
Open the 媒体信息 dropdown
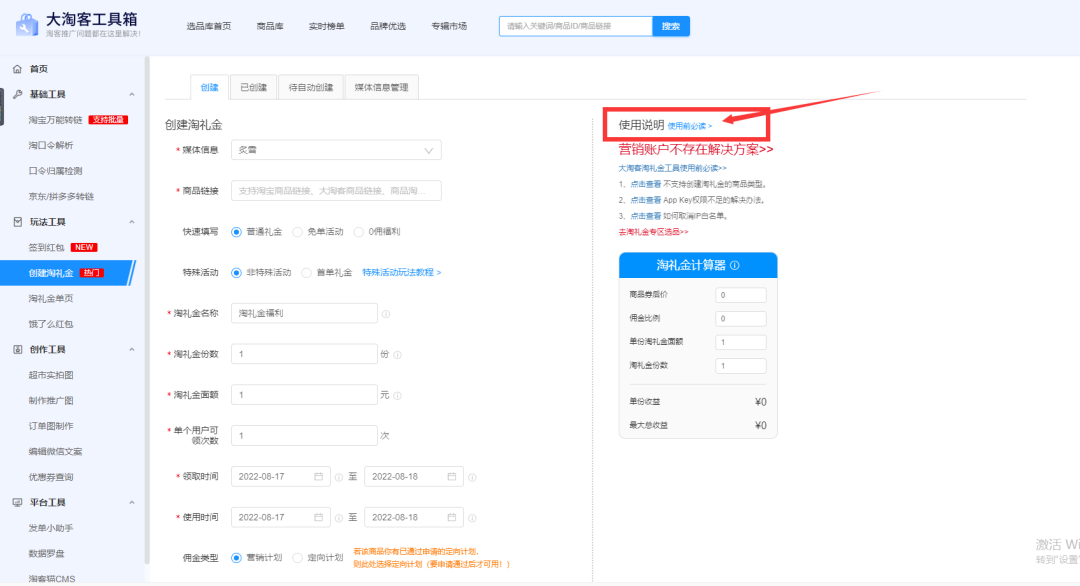335,150
